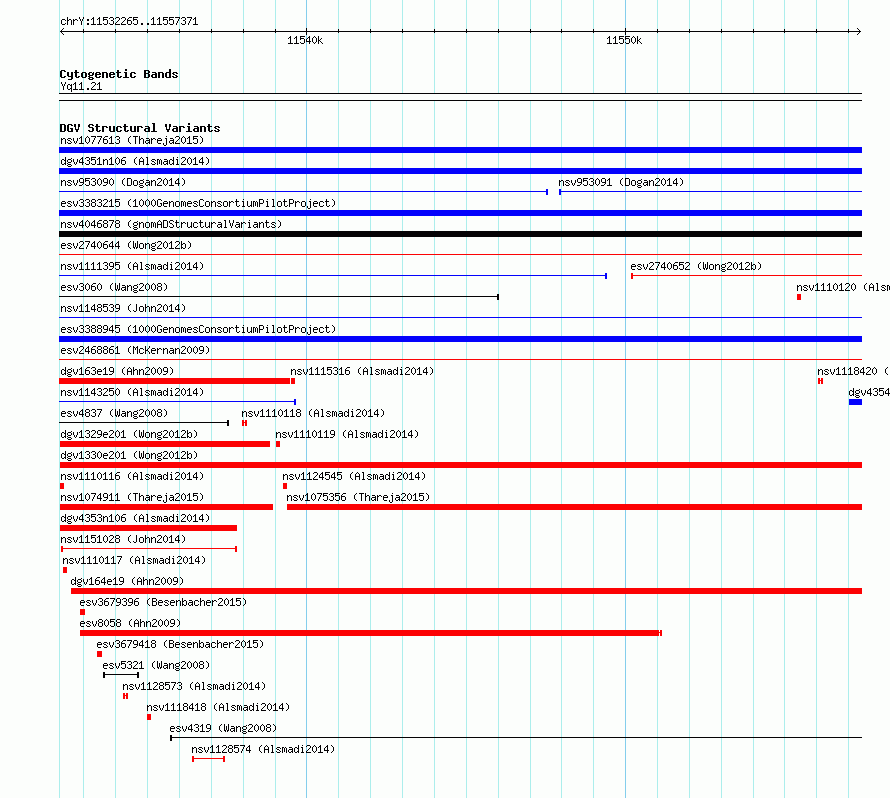The width and height of the screenshot is (890, 798).
Task: Click the nsv1143250 (Alsmadi2014) label
Action: (132, 392)
